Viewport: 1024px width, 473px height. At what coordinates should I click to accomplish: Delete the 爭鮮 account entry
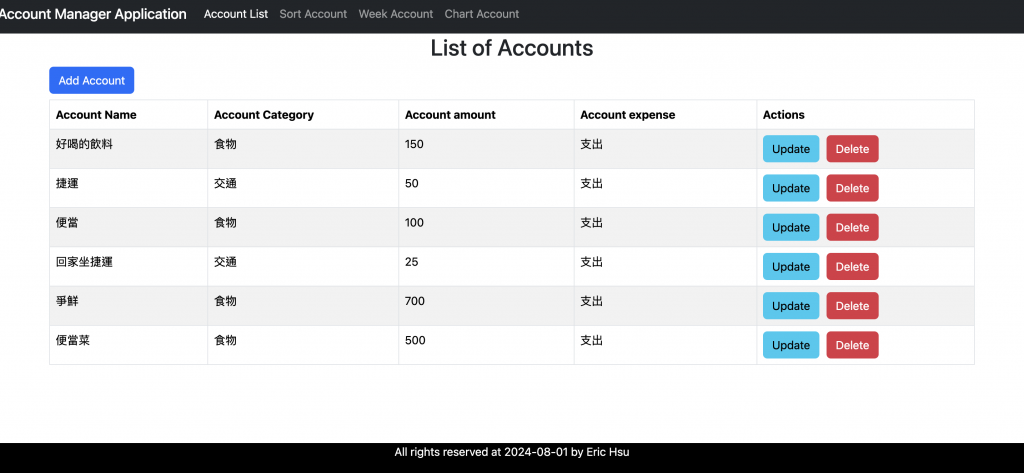click(x=852, y=306)
